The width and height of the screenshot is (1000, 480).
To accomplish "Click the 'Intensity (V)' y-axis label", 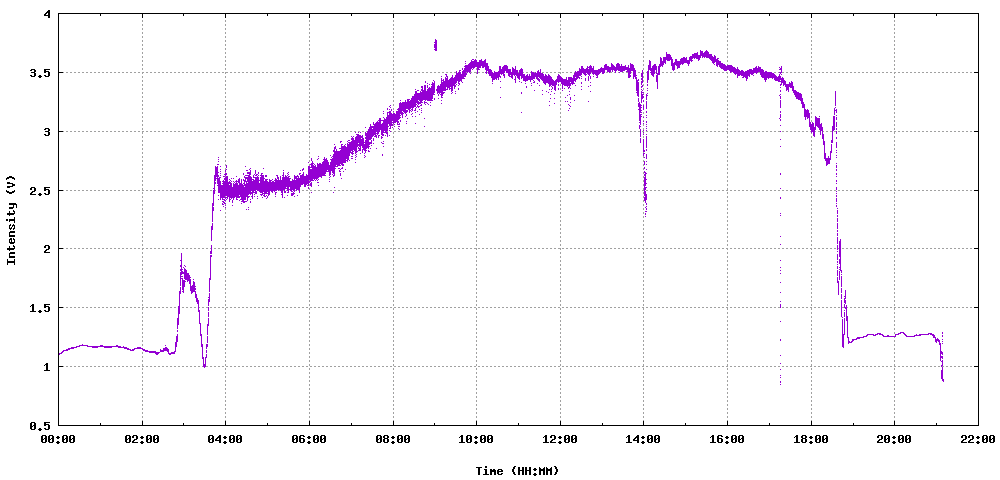I will [11, 219].
